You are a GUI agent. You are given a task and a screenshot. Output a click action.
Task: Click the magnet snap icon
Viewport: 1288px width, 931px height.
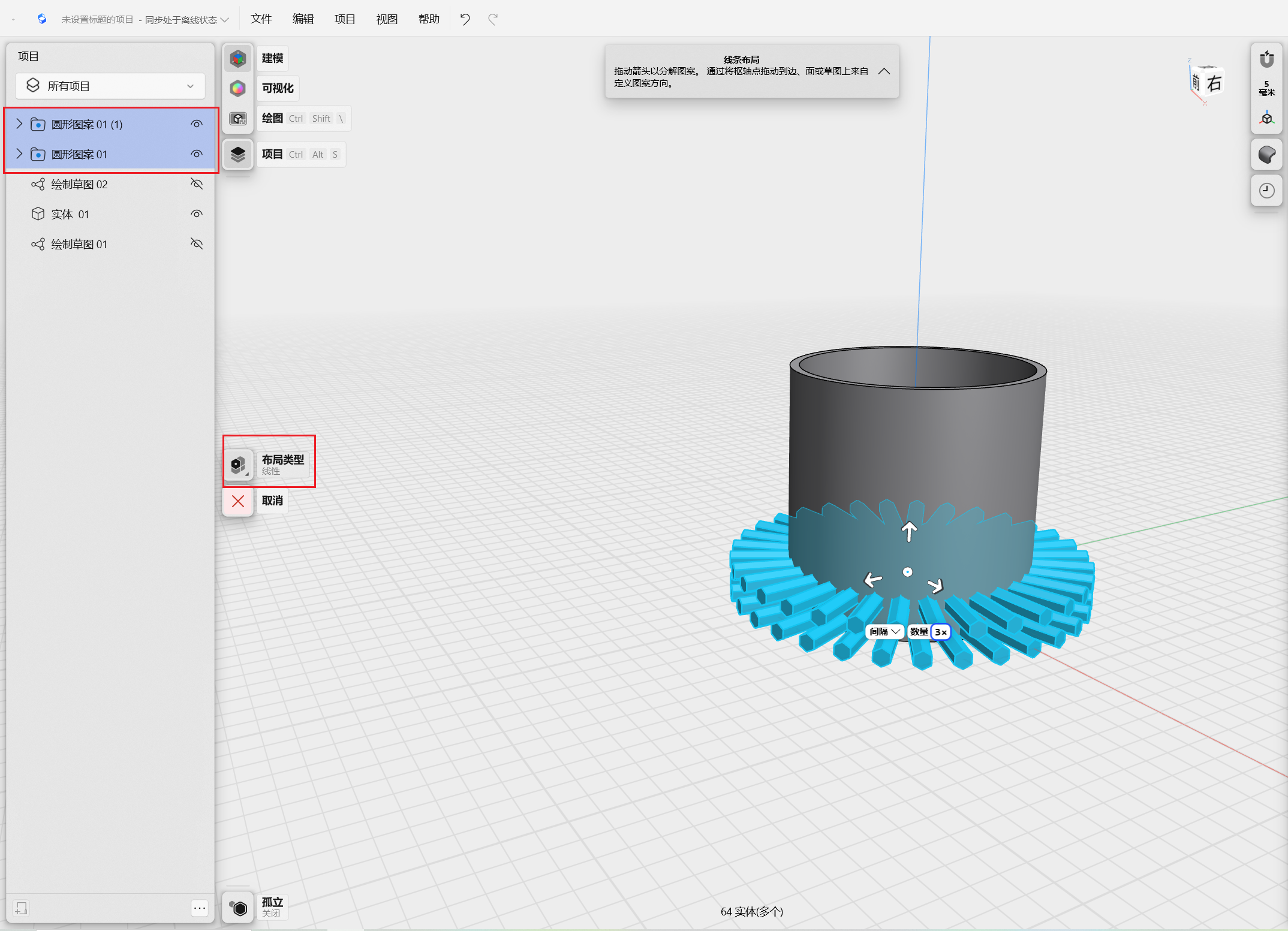coord(1266,59)
